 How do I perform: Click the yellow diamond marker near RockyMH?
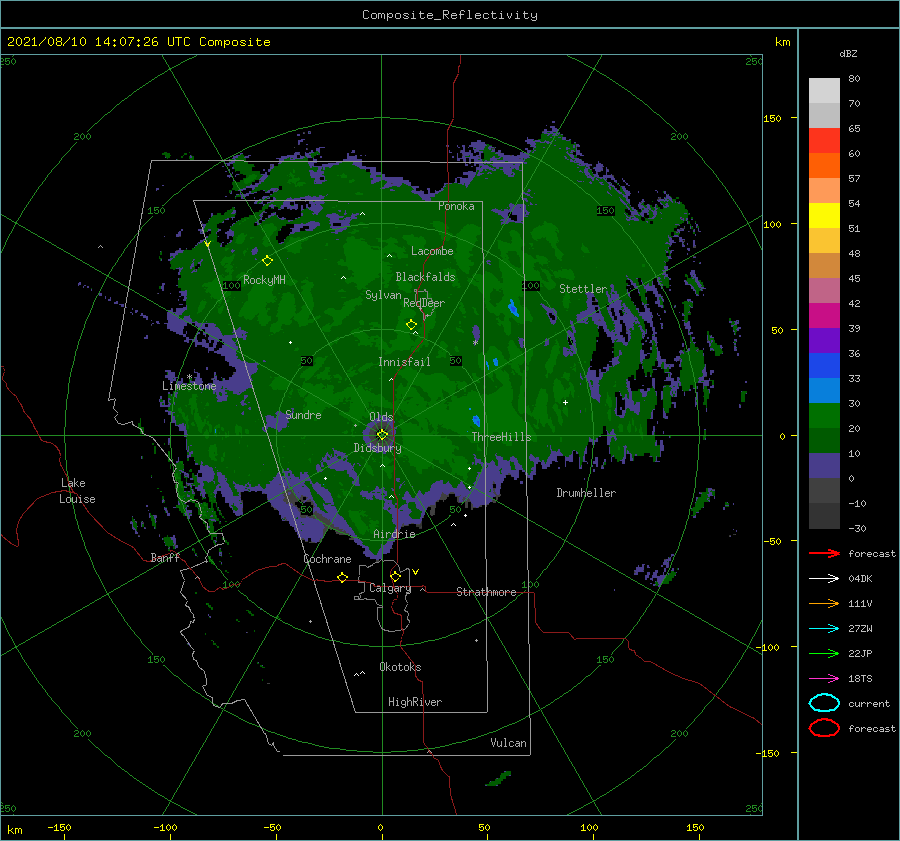267,261
